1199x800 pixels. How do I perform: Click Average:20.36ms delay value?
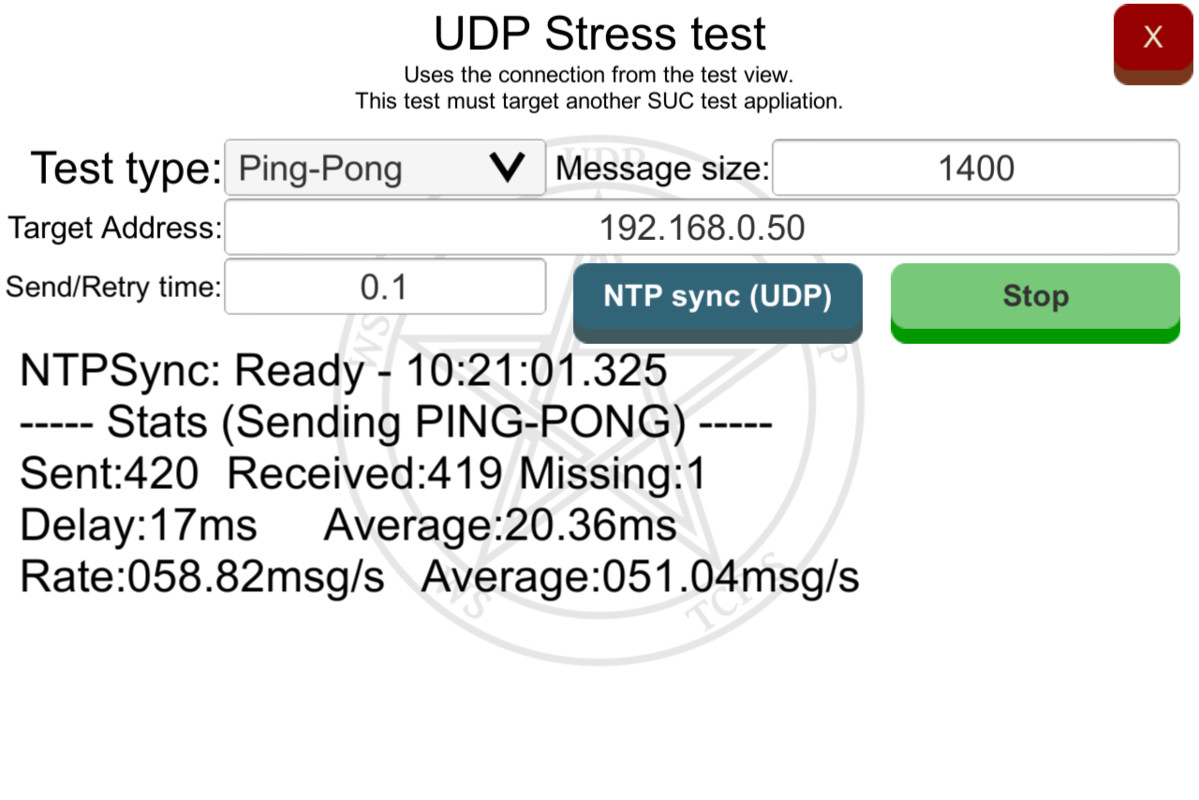click(501, 525)
